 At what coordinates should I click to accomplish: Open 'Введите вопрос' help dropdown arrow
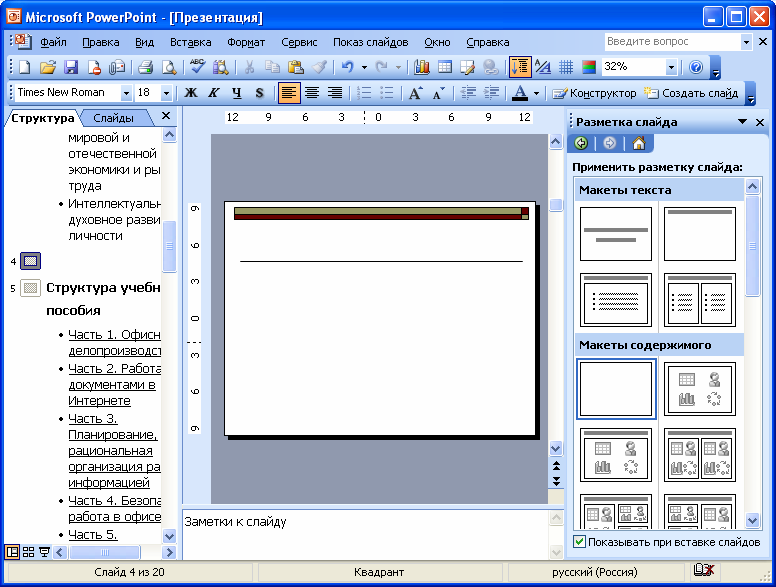pos(746,42)
